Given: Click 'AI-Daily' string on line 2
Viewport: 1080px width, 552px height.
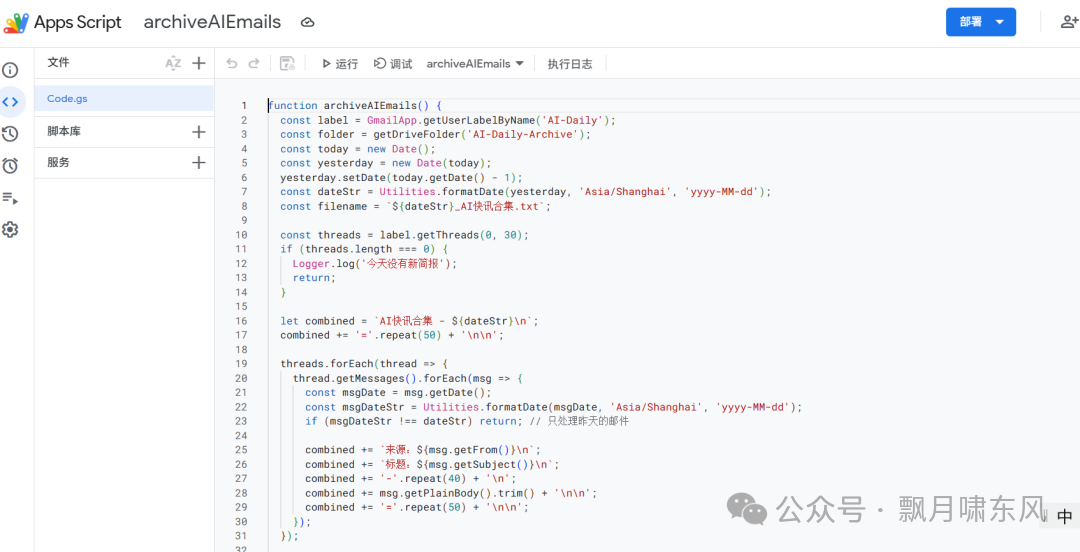Looking at the screenshot, I should coord(572,120).
